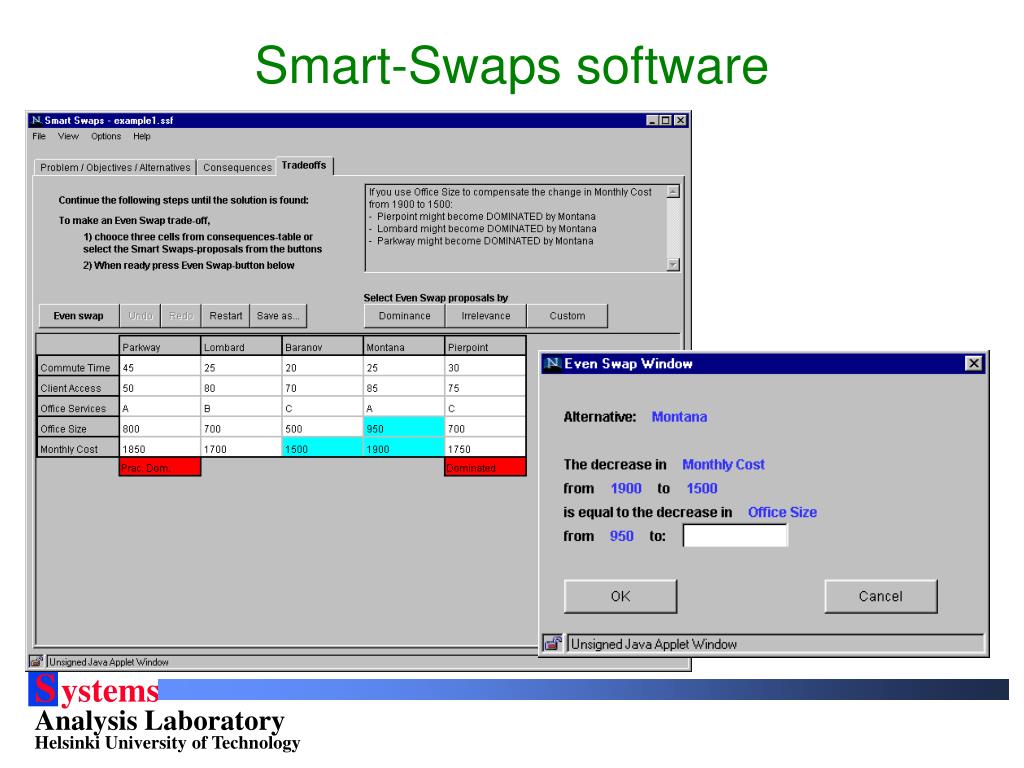Screen dimensions: 1024x768
Task: Click the Montana column header
Action: (404, 347)
